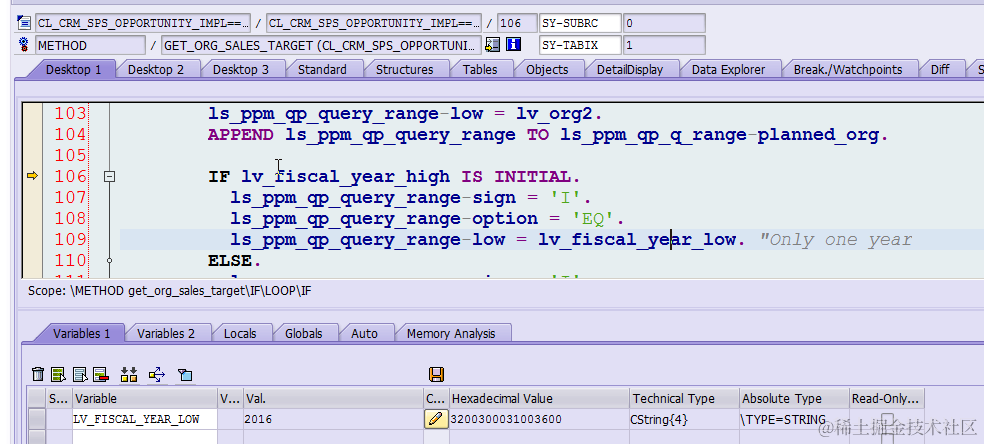Viewport: 984px width, 444px height.
Task: Click the Val. column header
Action: click(333, 399)
